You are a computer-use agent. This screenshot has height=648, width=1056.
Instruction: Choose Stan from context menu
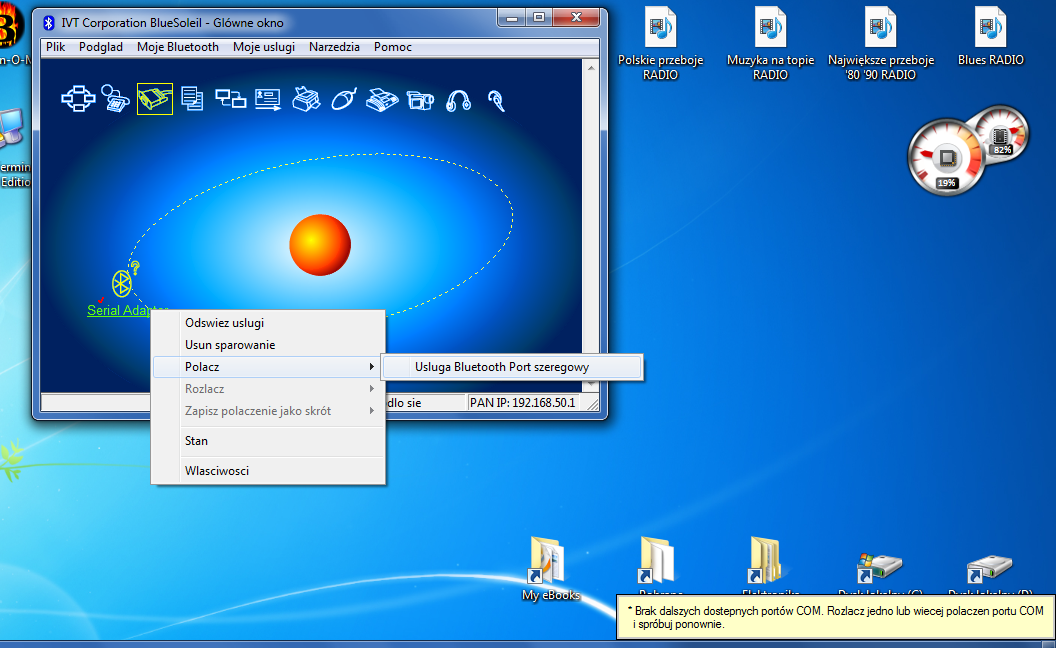[x=269, y=441]
